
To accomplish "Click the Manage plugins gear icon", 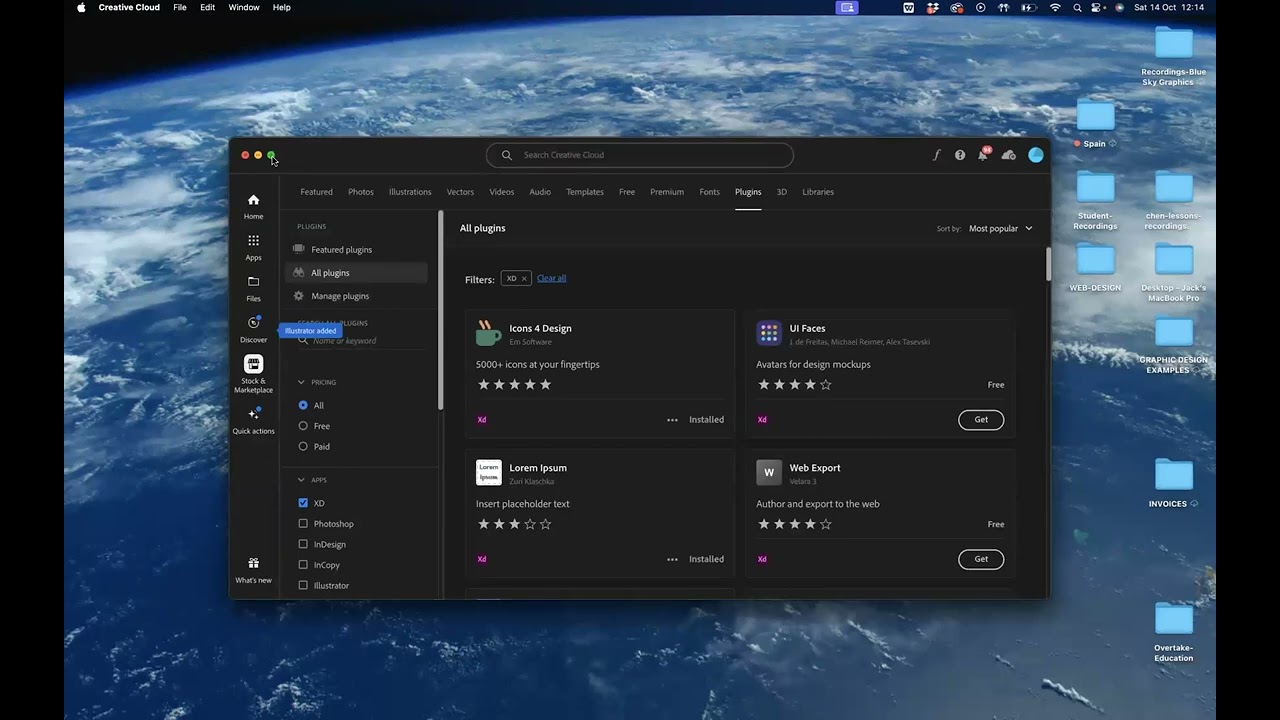I will coord(298,296).
